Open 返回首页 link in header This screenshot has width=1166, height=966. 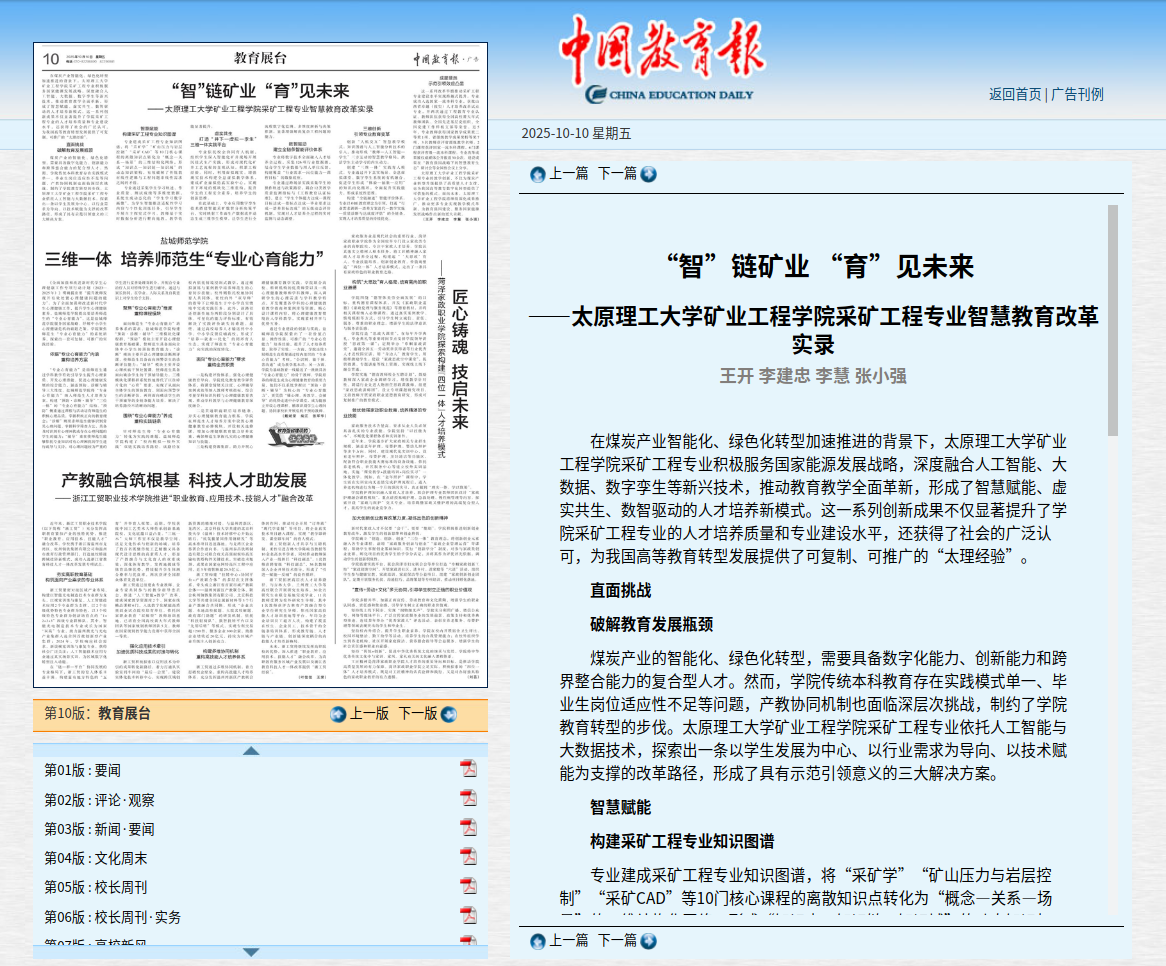(x=1015, y=94)
